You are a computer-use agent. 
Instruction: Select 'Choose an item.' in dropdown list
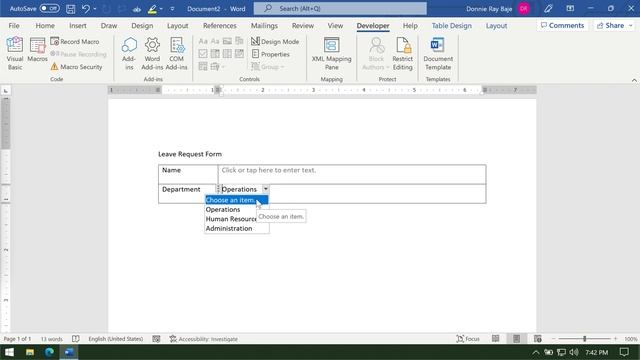pyautogui.click(x=236, y=200)
